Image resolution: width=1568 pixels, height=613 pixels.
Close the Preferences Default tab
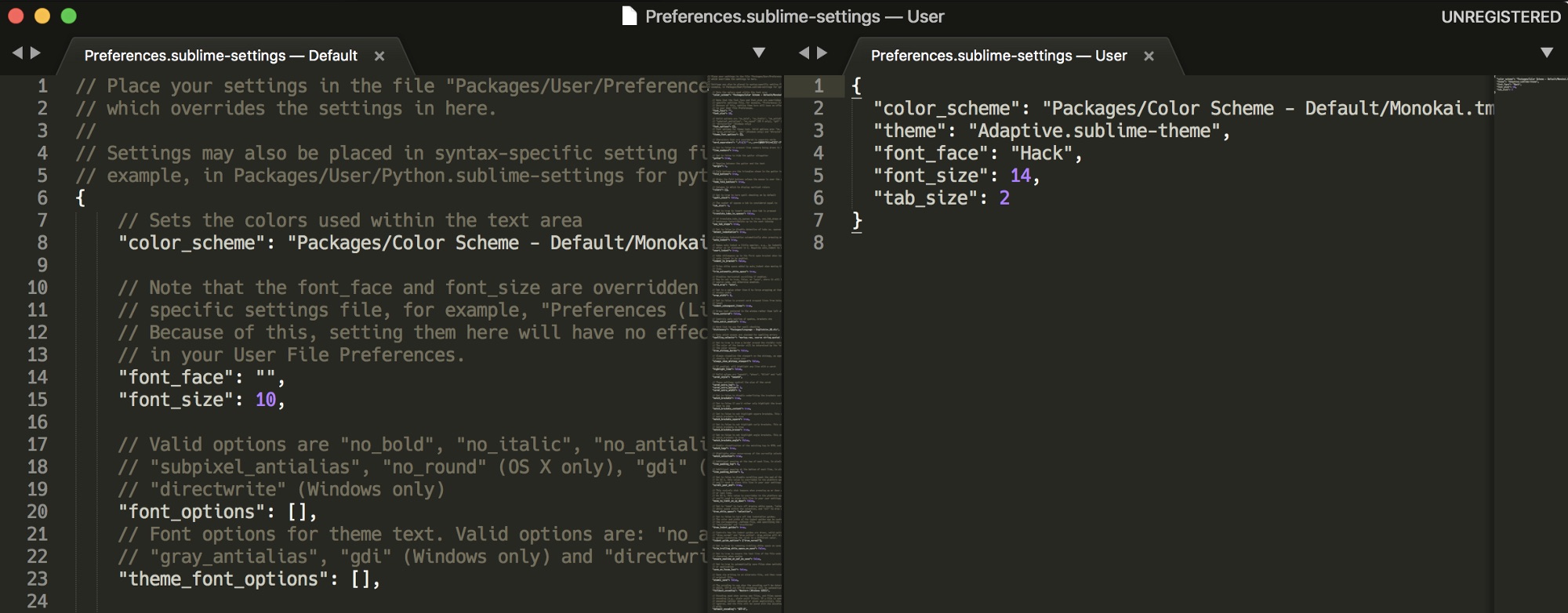click(379, 56)
